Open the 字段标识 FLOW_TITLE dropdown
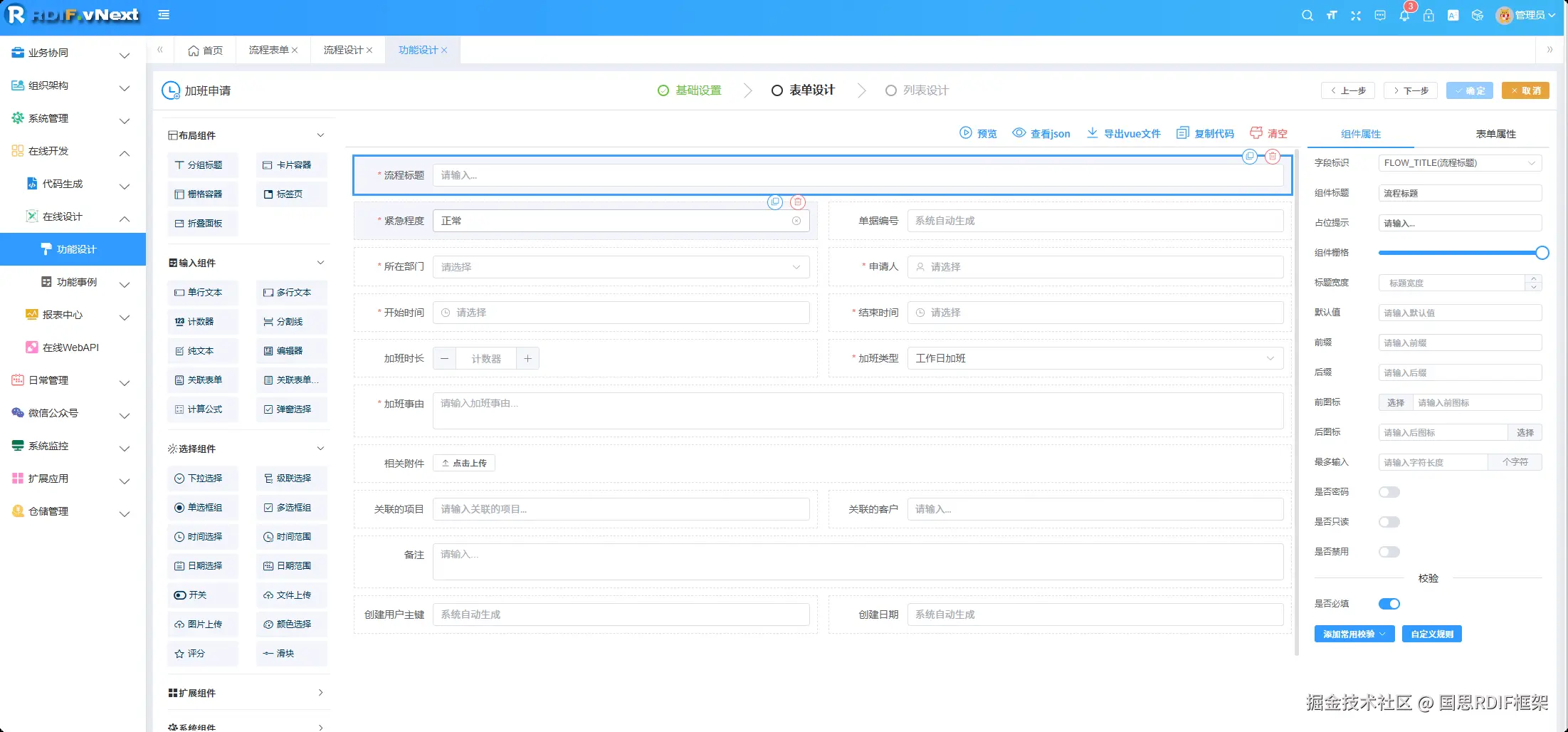 point(1459,163)
